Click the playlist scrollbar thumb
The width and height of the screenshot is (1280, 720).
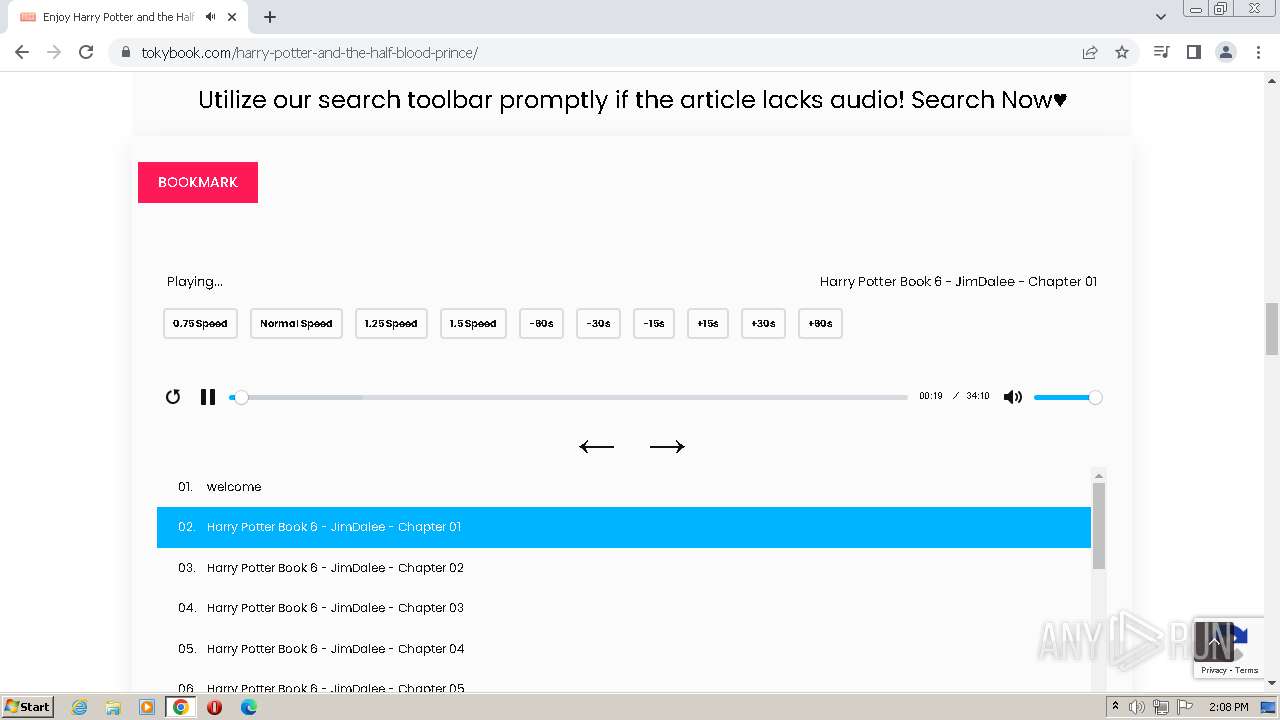[1099, 526]
